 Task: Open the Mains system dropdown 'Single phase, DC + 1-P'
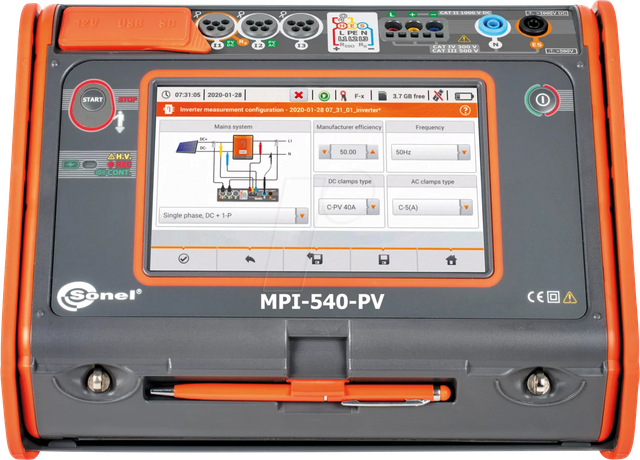tap(233, 215)
